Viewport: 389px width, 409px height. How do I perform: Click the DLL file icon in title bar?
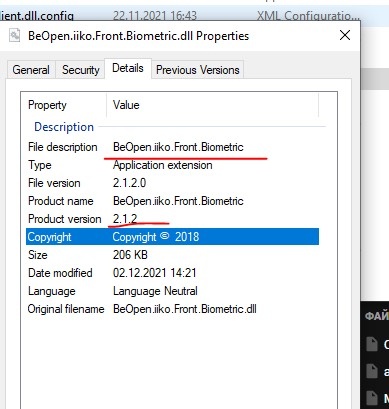[x=14, y=35]
